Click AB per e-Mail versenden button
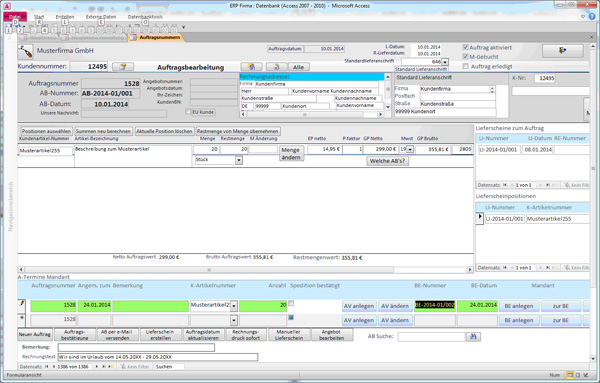 [x=117, y=335]
